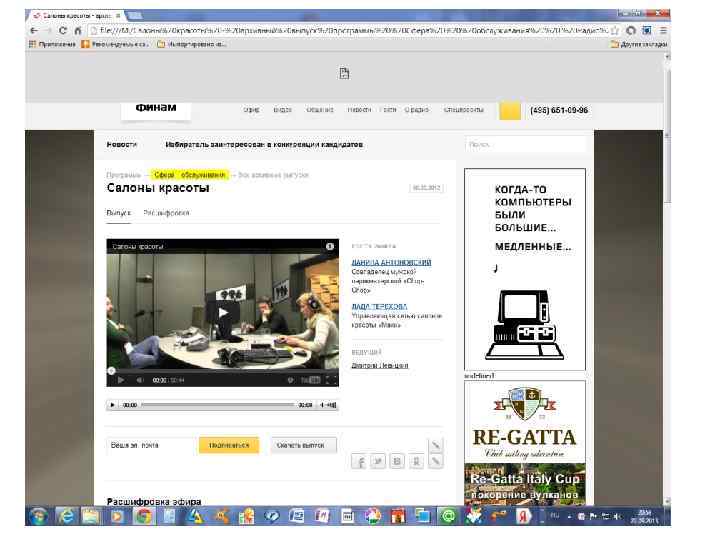Open guest link 'Данила Антоновский'
The height and width of the screenshot is (540, 720).
[391, 263]
